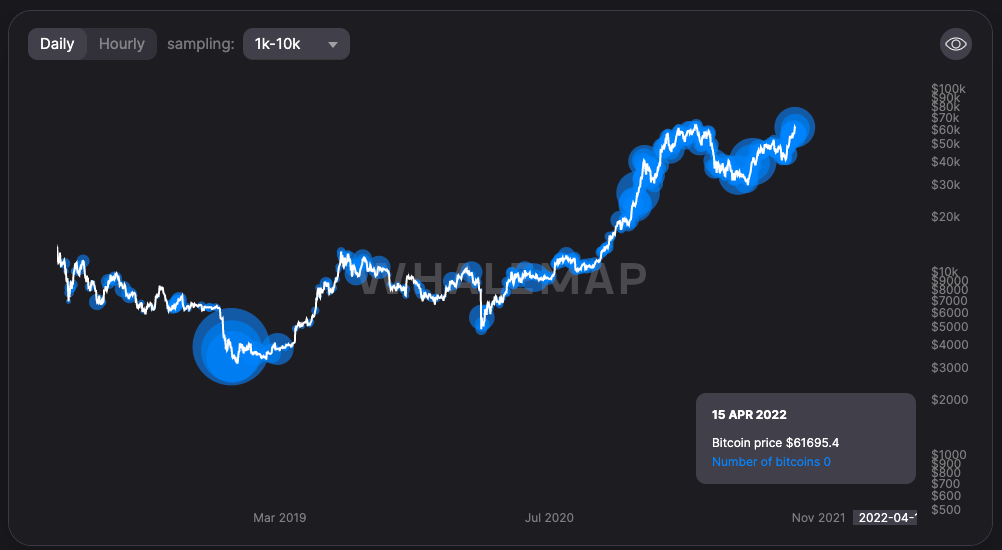
Task: Click the Jul 2020 axis label
Action: [x=549, y=518]
